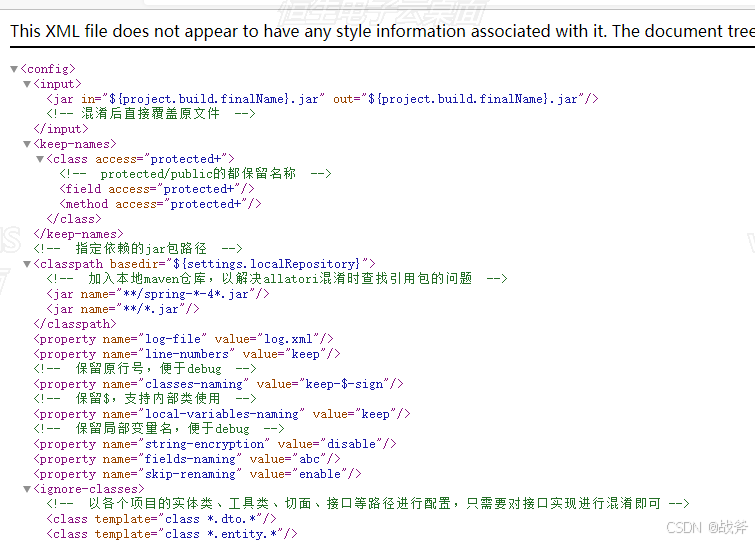Viewport: 755px width, 541px height.
Task: Click the fields-naming property line
Action: 187,459
